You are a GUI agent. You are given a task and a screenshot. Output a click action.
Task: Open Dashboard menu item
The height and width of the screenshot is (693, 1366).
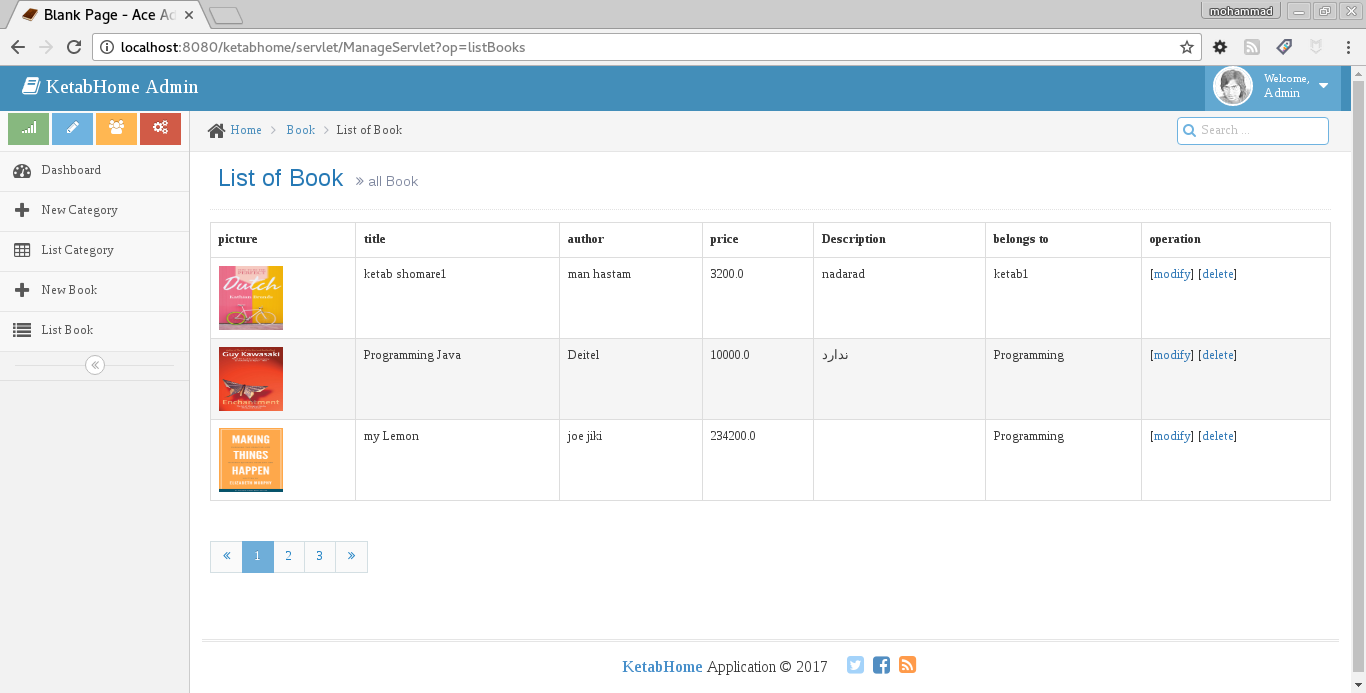[94, 171]
